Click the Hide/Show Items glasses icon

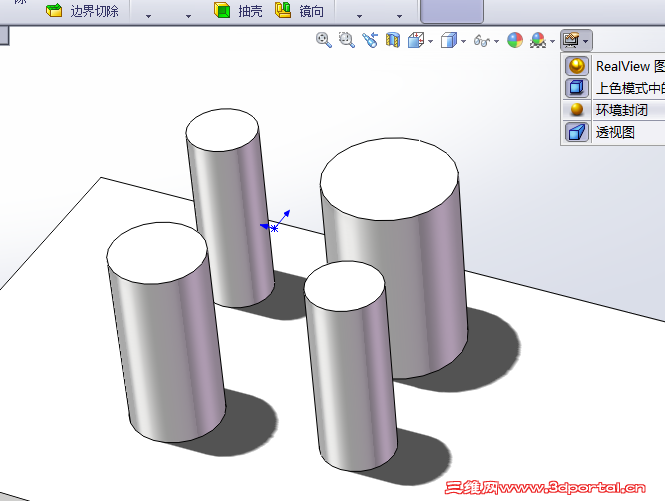[482, 41]
